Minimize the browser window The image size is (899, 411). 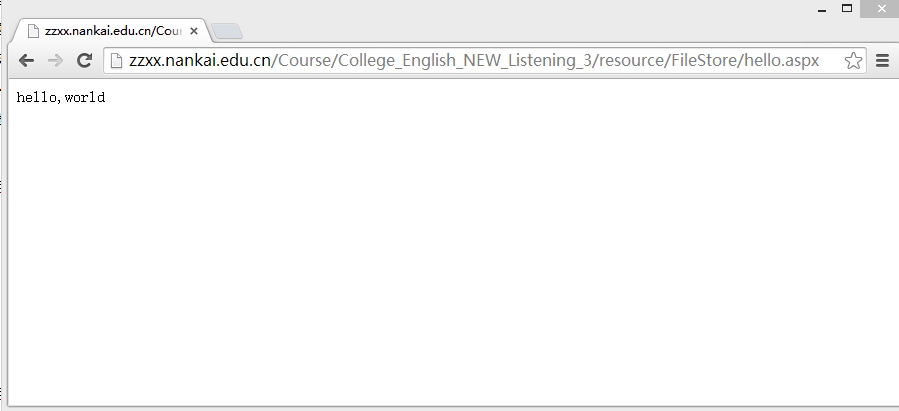pyautogui.click(x=822, y=9)
